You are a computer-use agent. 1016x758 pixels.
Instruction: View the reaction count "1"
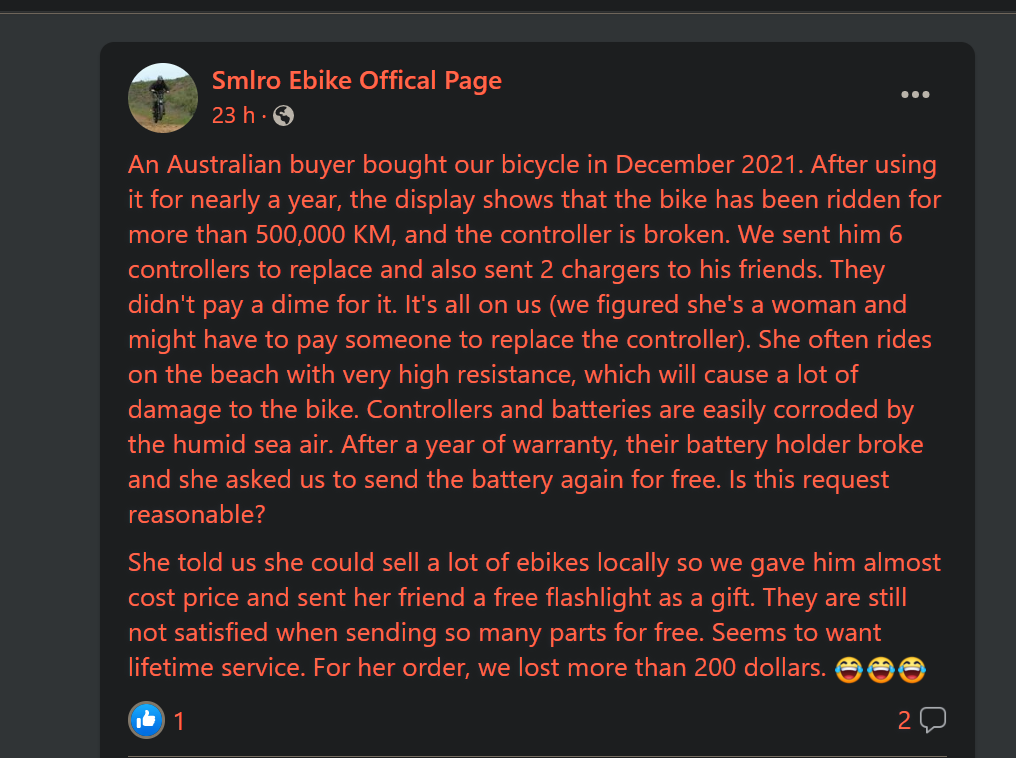pyautogui.click(x=179, y=721)
